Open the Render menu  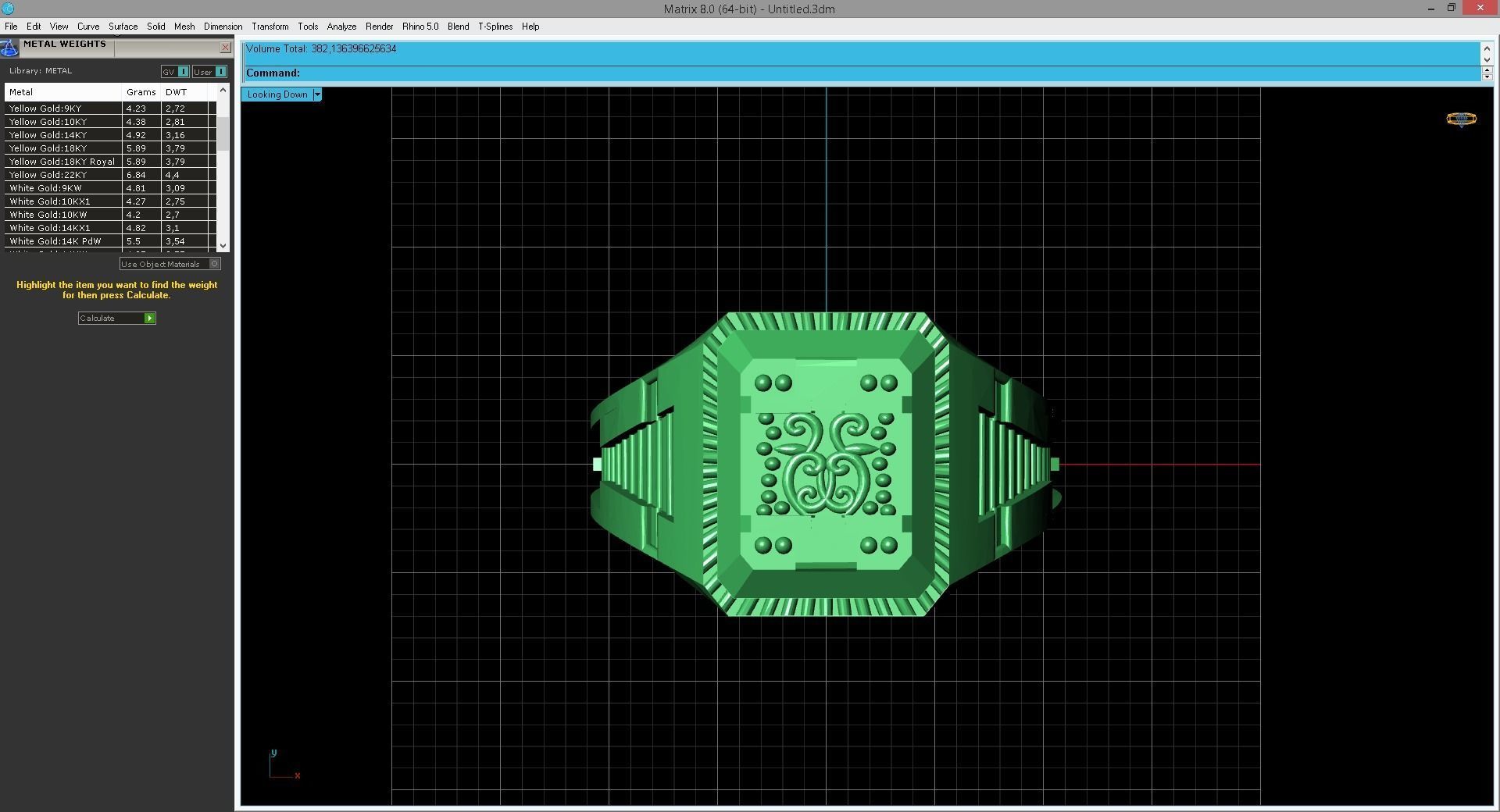(x=380, y=27)
